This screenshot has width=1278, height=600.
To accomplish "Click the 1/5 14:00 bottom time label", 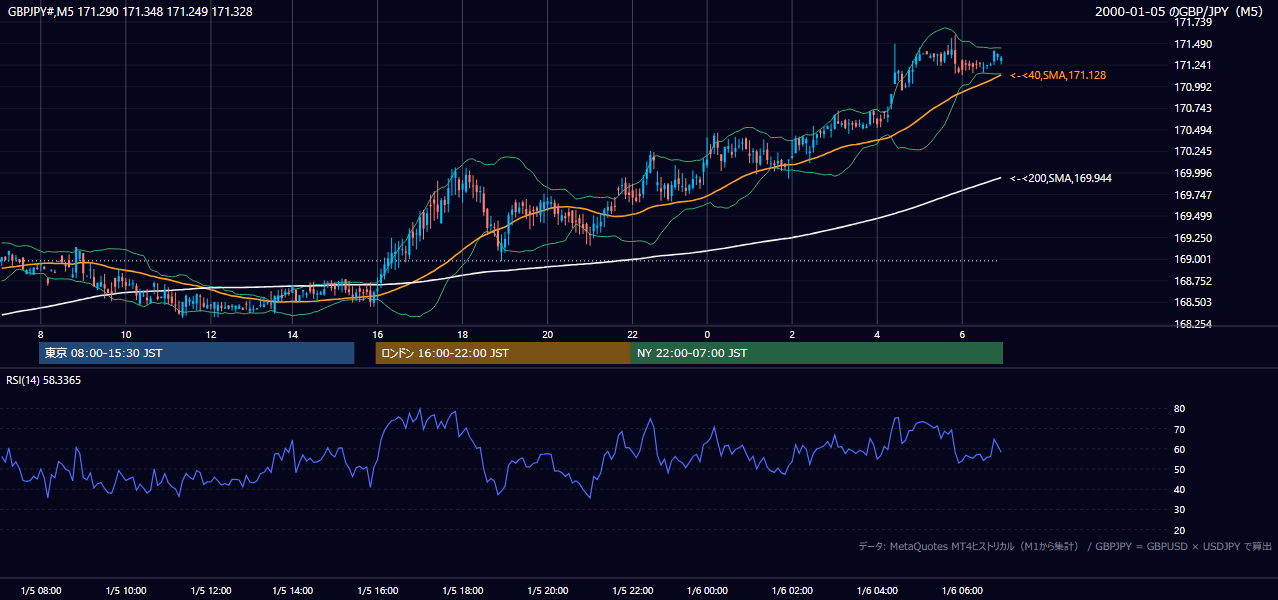I will tap(292, 591).
